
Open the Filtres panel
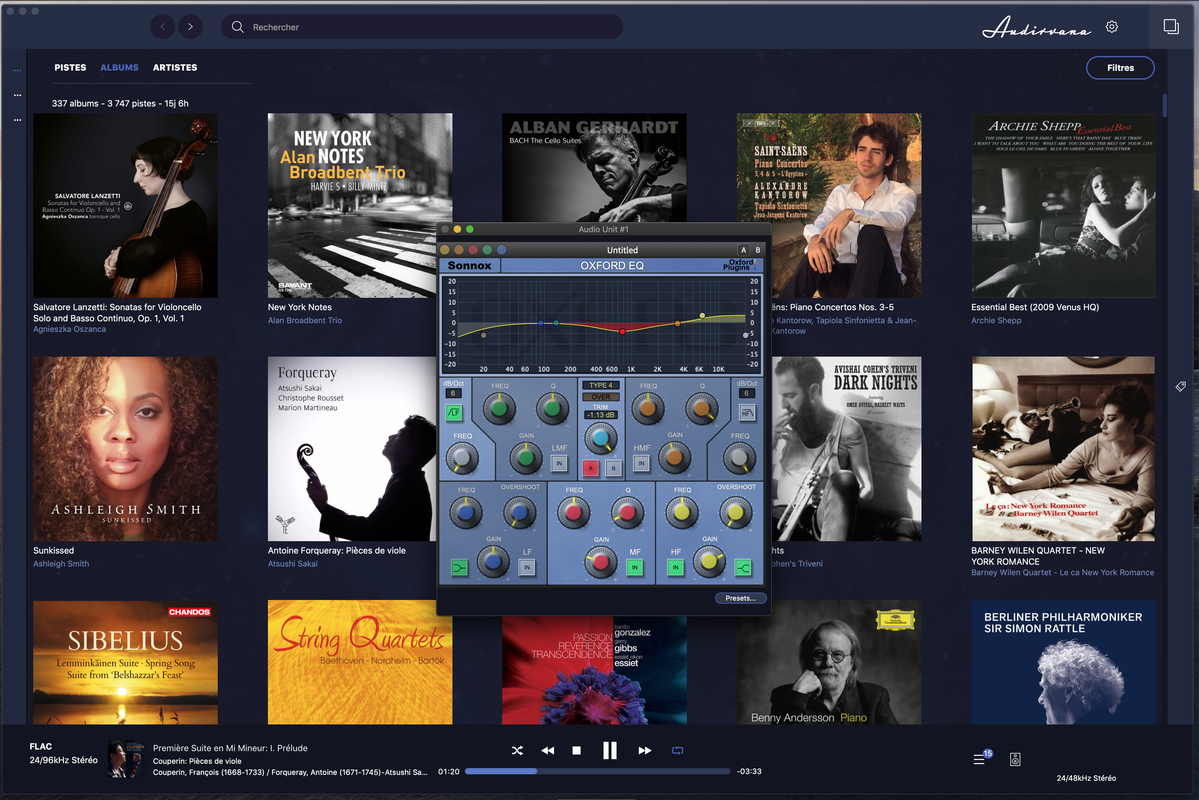coord(1120,68)
